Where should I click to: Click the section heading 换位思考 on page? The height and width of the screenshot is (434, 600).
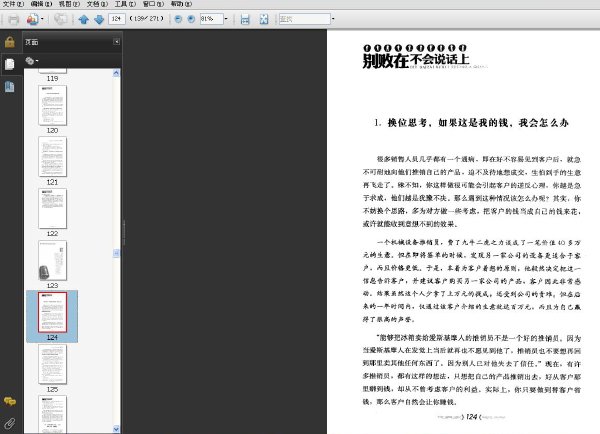pyautogui.click(x=471, y=123)
